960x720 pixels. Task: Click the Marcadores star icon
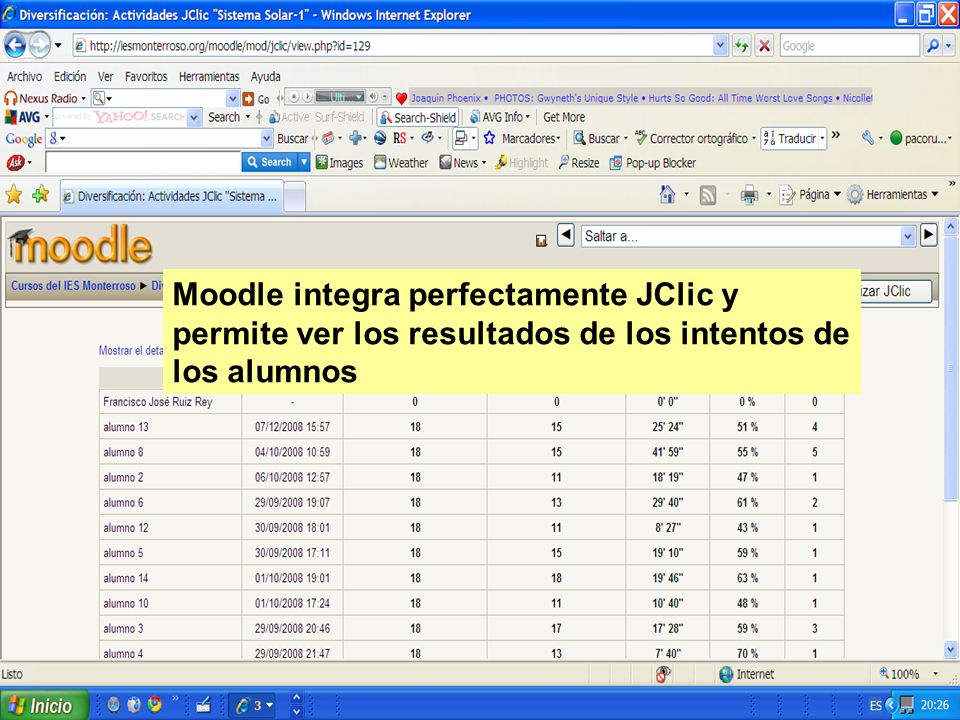[x=489, y=138]
